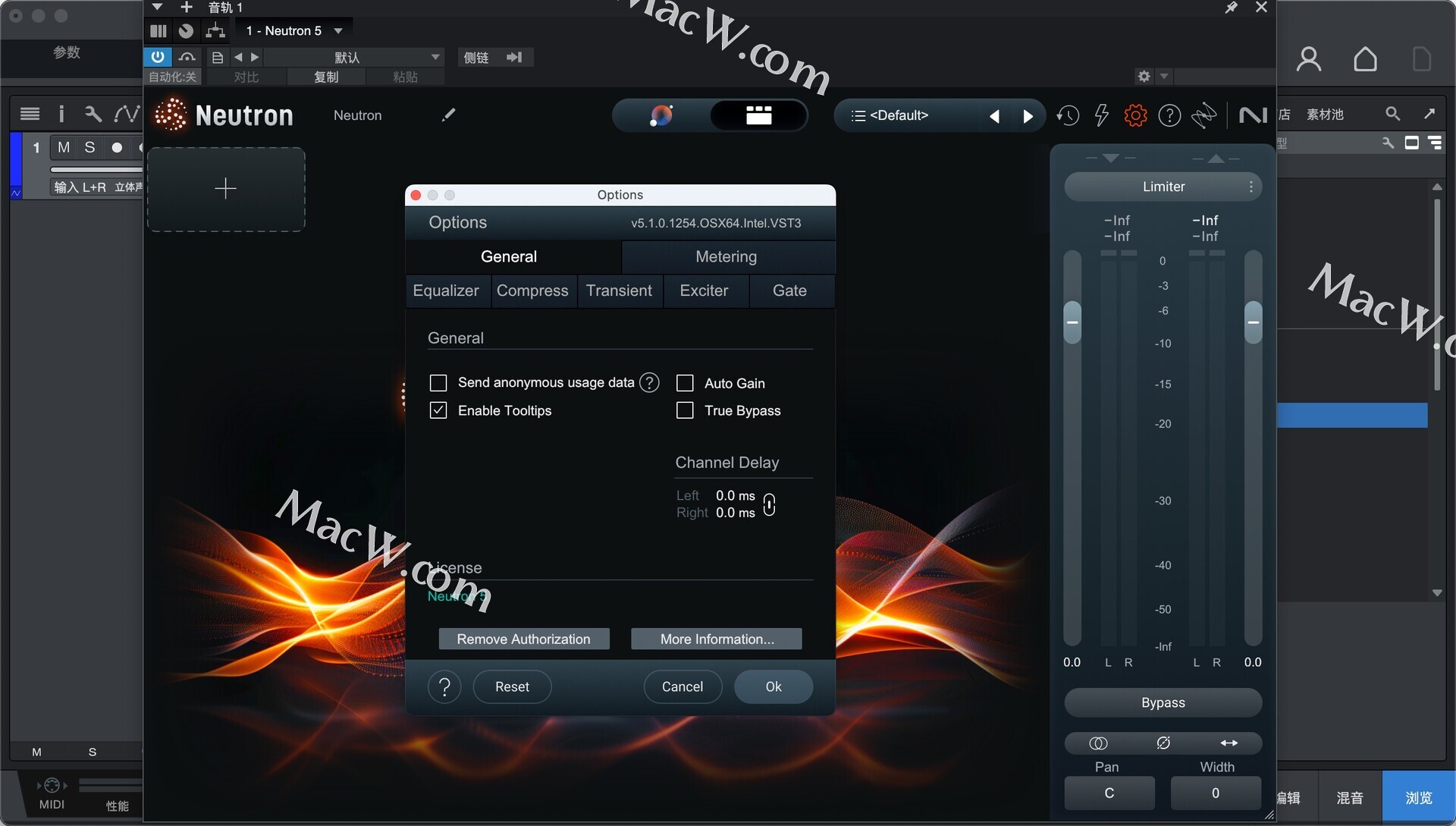1456x826 pixels.
Task: Add a module with the plus box
Action: [x=226, y=189]
